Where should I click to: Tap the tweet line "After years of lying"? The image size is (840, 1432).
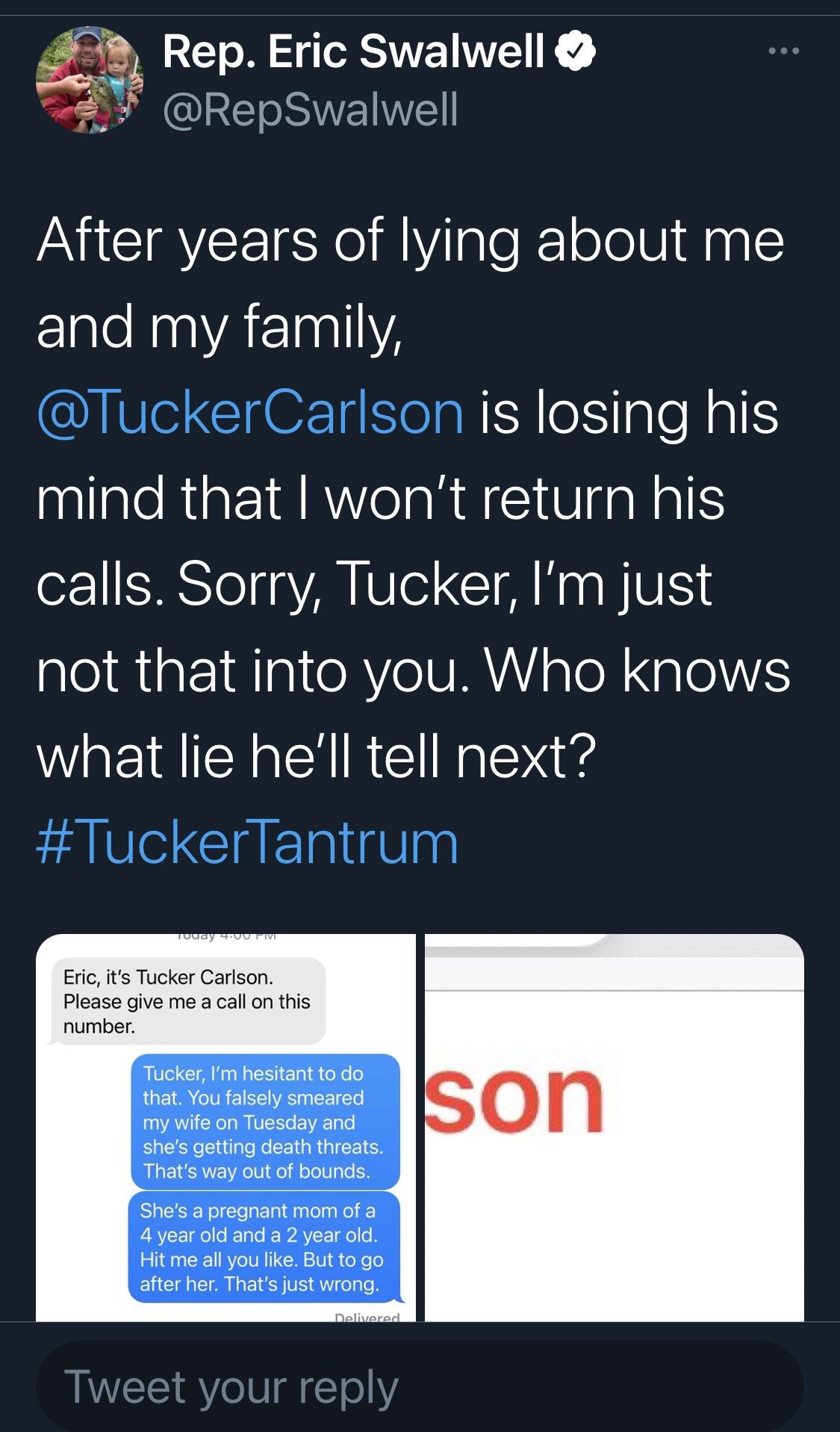410,240
